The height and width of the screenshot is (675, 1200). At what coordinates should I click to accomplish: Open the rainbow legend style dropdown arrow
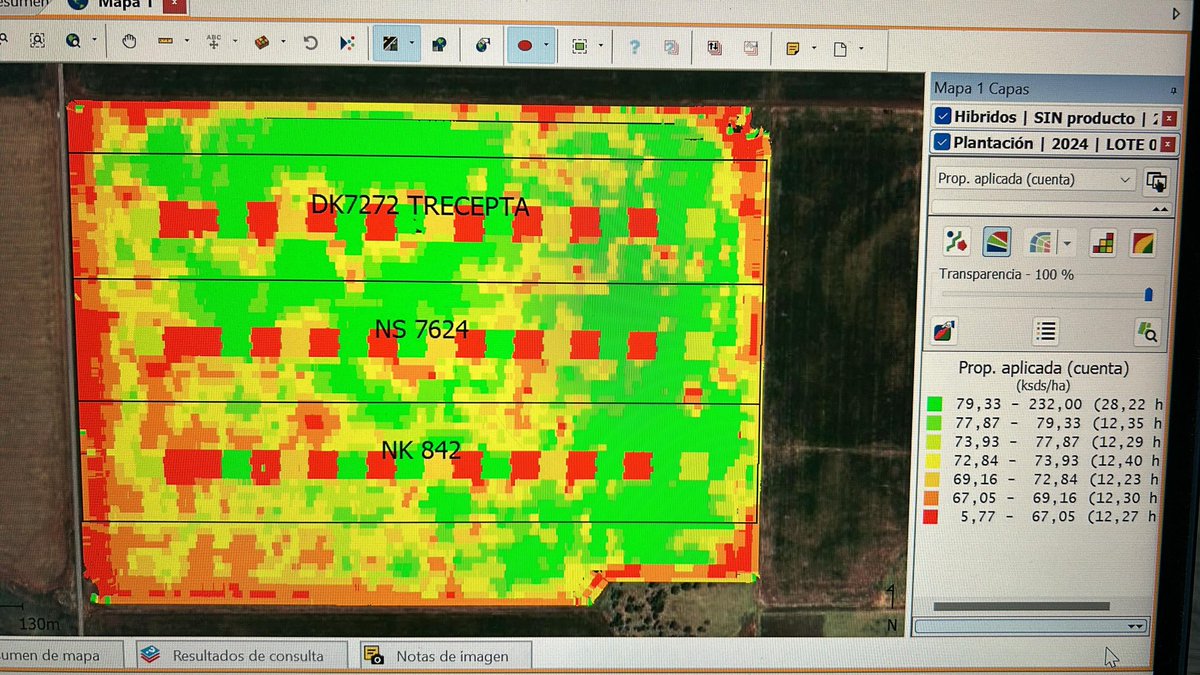(x=1066, y=243)
